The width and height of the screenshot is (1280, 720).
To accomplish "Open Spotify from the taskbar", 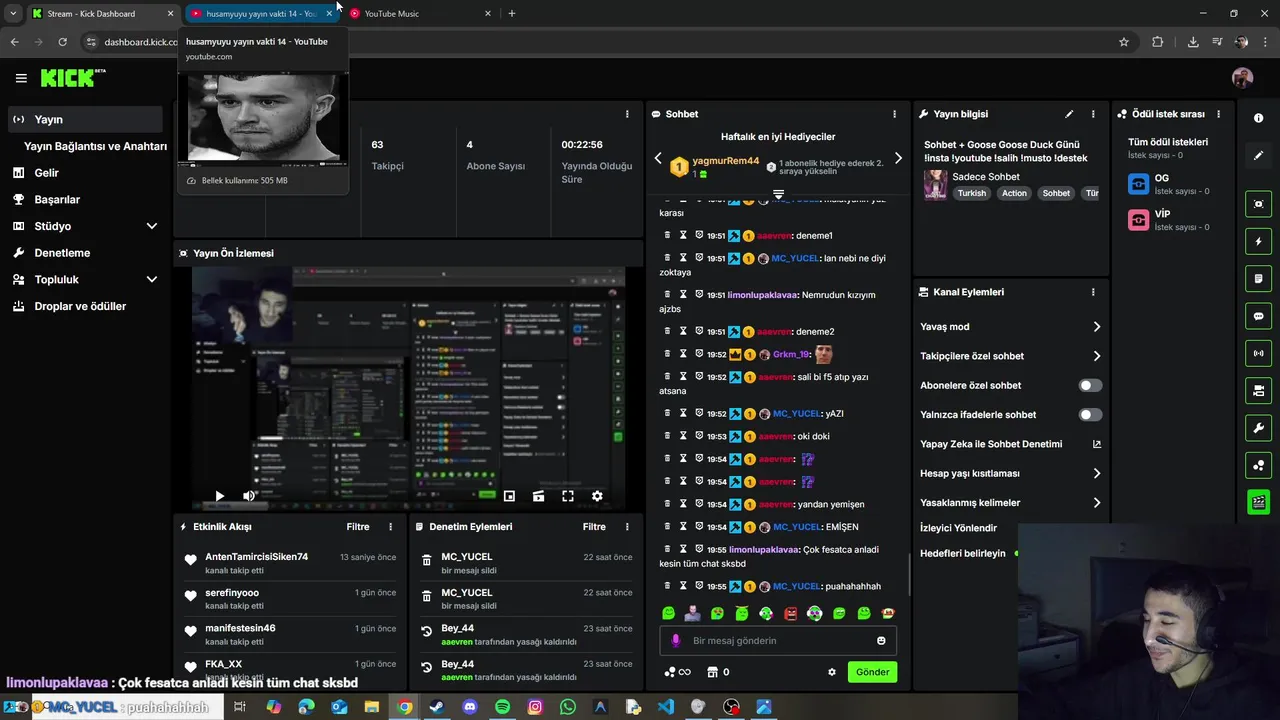I will 502,707.
